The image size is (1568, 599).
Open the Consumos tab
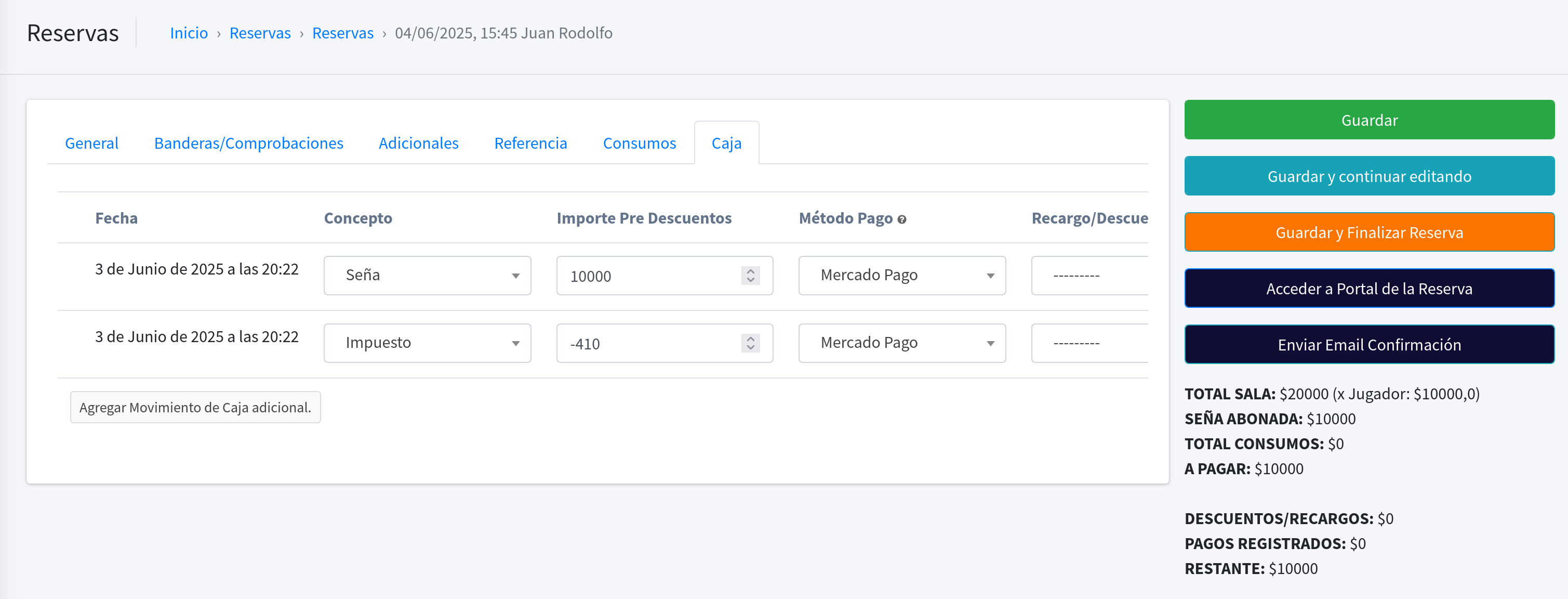639,143
